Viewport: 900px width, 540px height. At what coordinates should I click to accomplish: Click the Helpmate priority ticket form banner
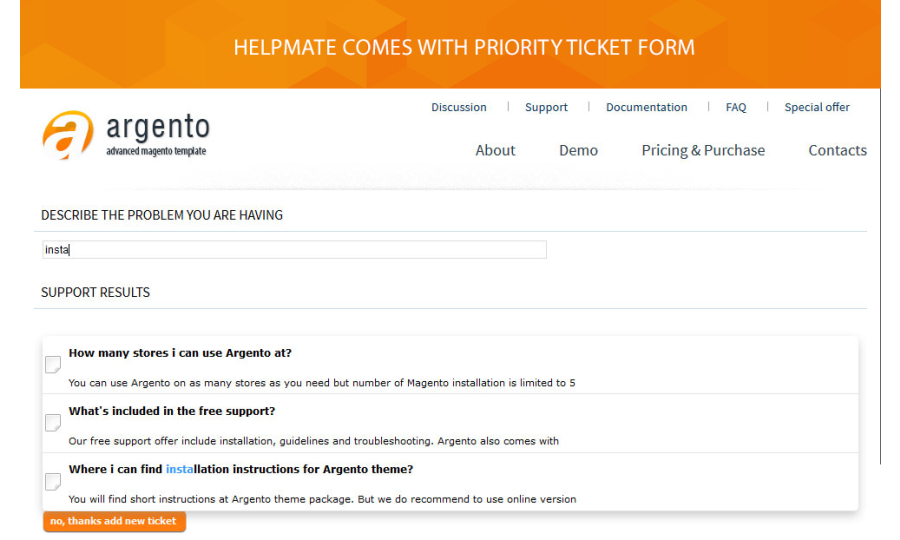point(464,47)
